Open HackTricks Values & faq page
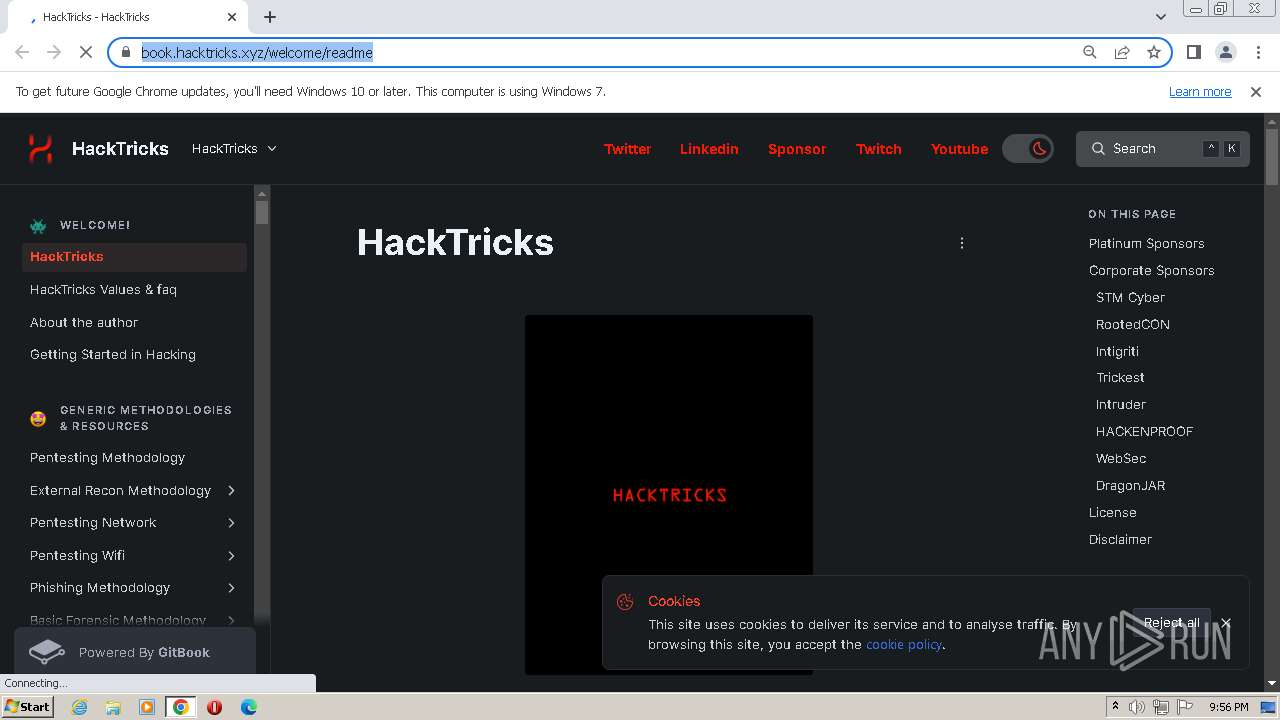1280x720 pixels. click(103, 290)
